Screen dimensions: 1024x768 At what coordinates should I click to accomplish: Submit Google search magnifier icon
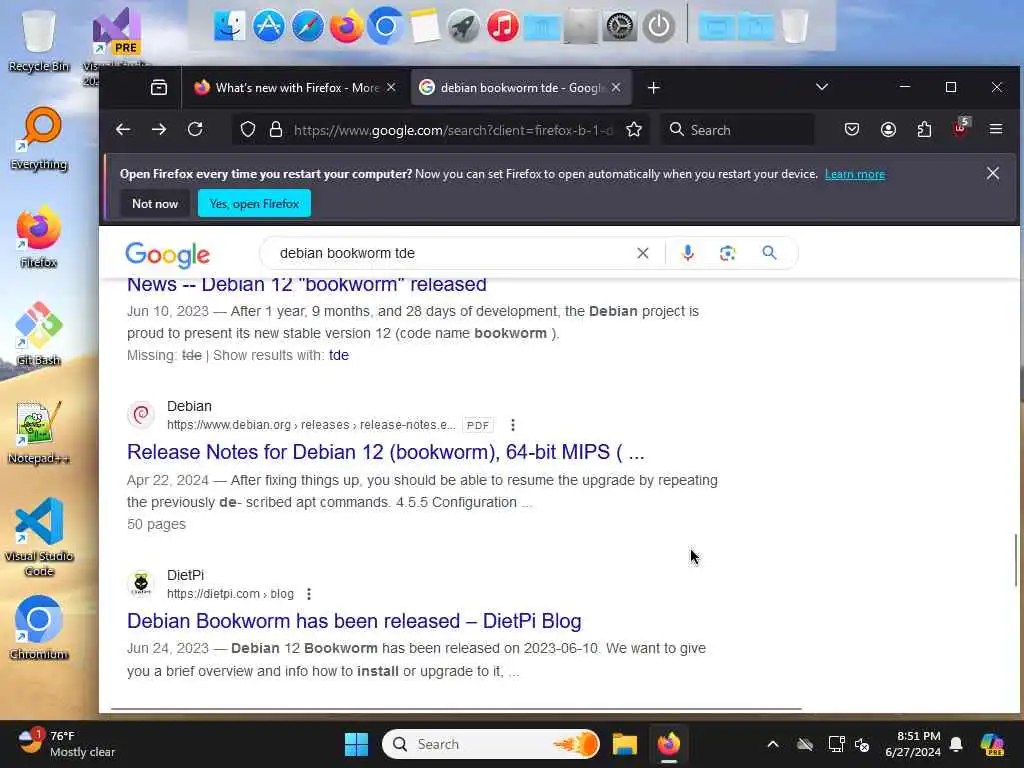769,253
